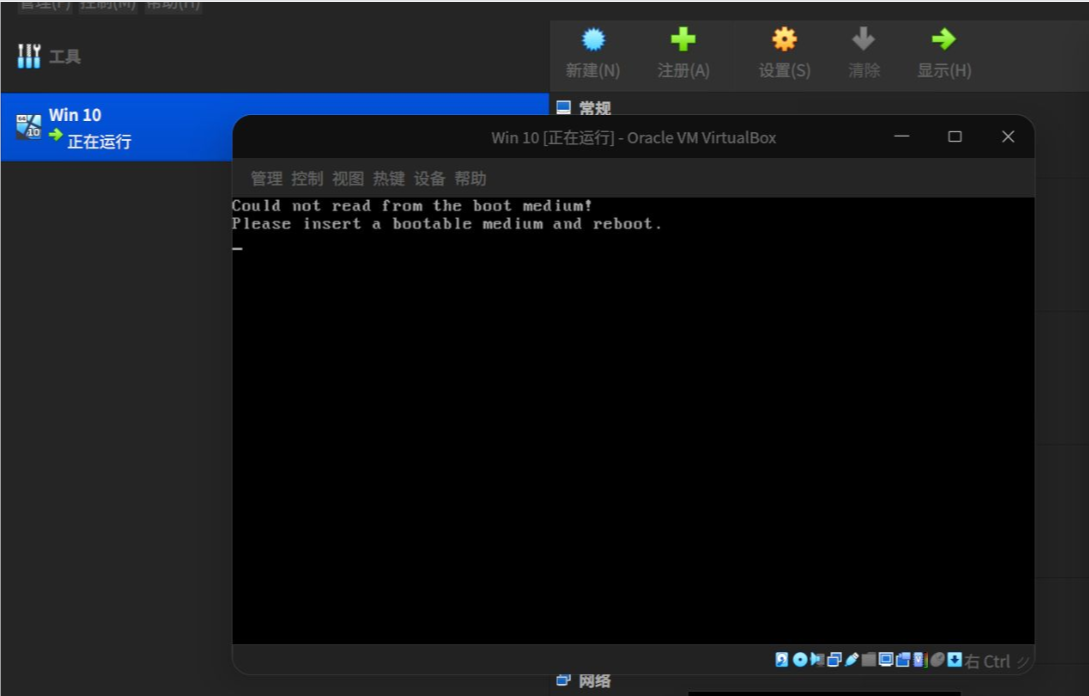1089x696 pixels.
Task: Open the 控制 menu in the VM window
Action: point(307,179)
